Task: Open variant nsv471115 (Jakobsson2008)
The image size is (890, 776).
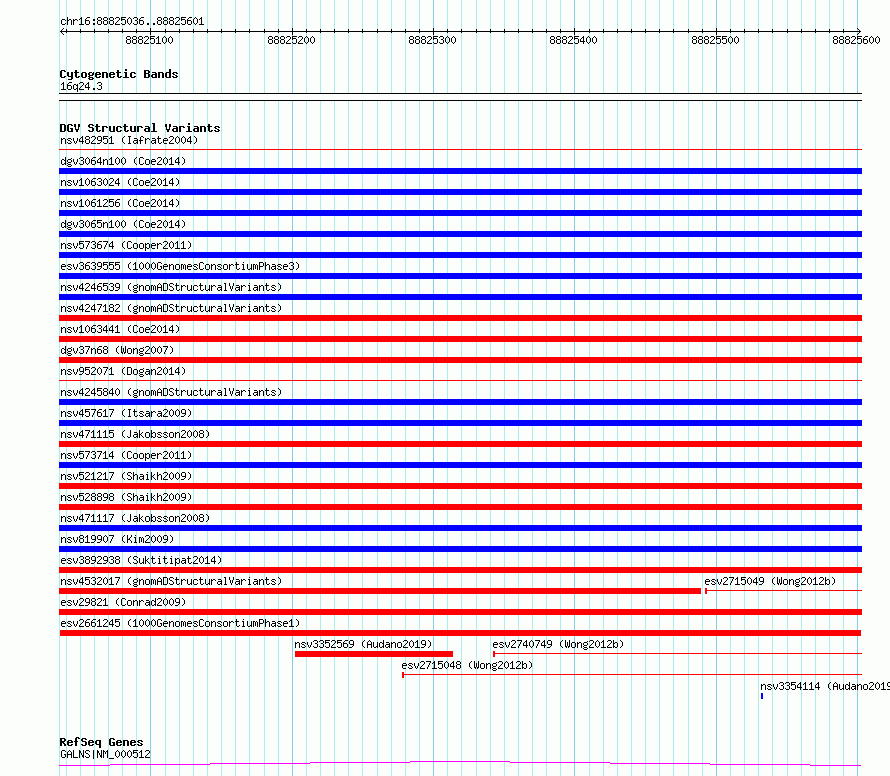Action: point(135,434)
